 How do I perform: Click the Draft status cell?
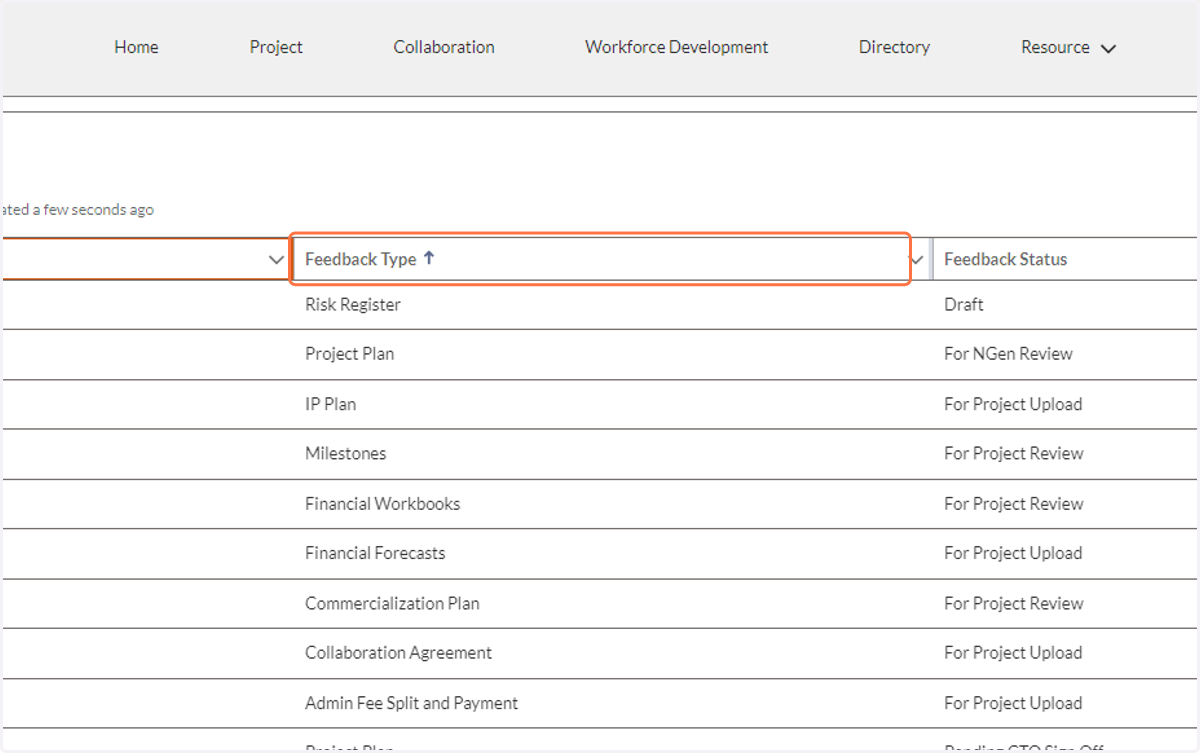point(964,305)
